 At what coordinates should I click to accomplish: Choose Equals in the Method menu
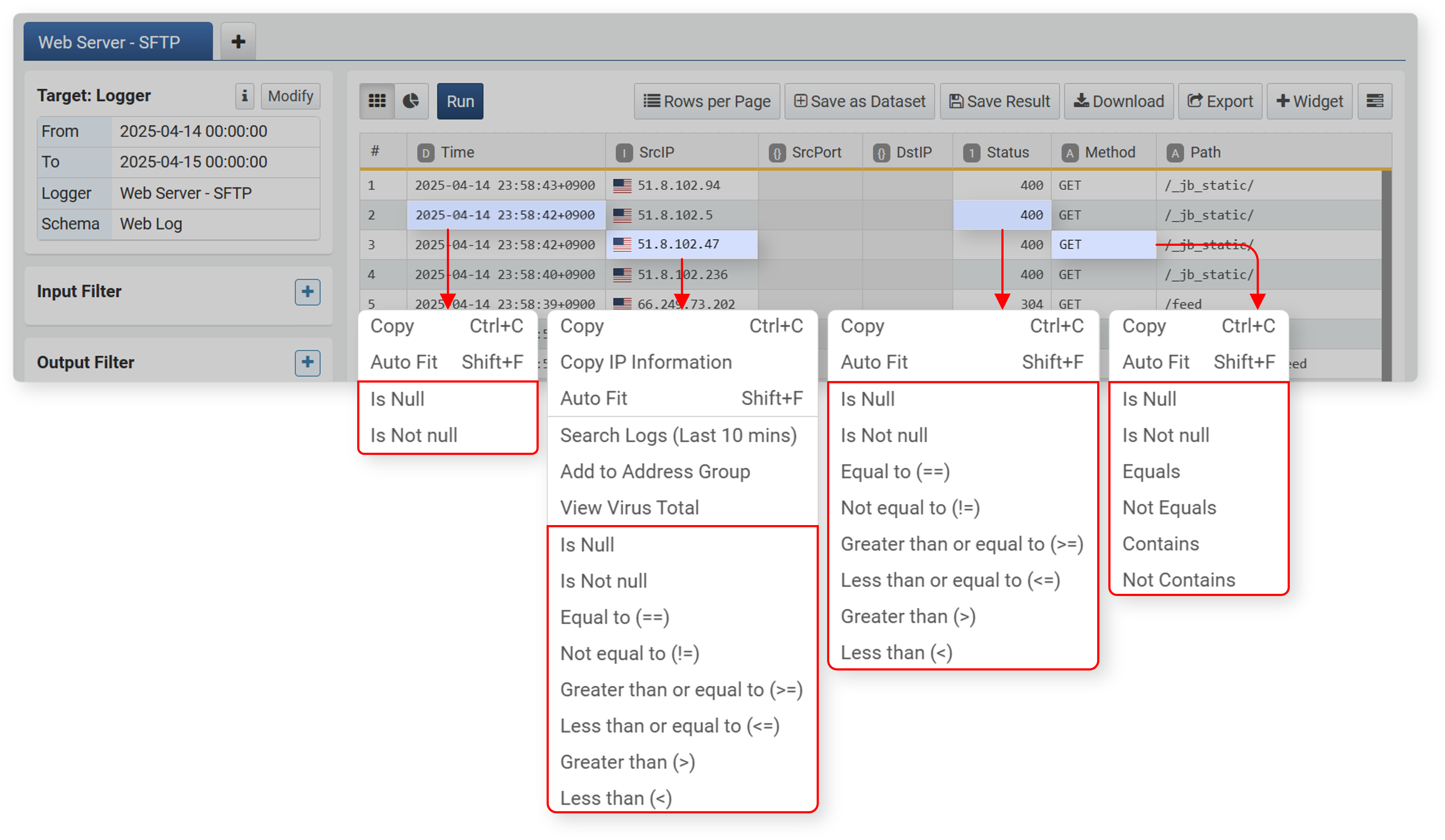pyautogui.click(x=1198, y=471)
